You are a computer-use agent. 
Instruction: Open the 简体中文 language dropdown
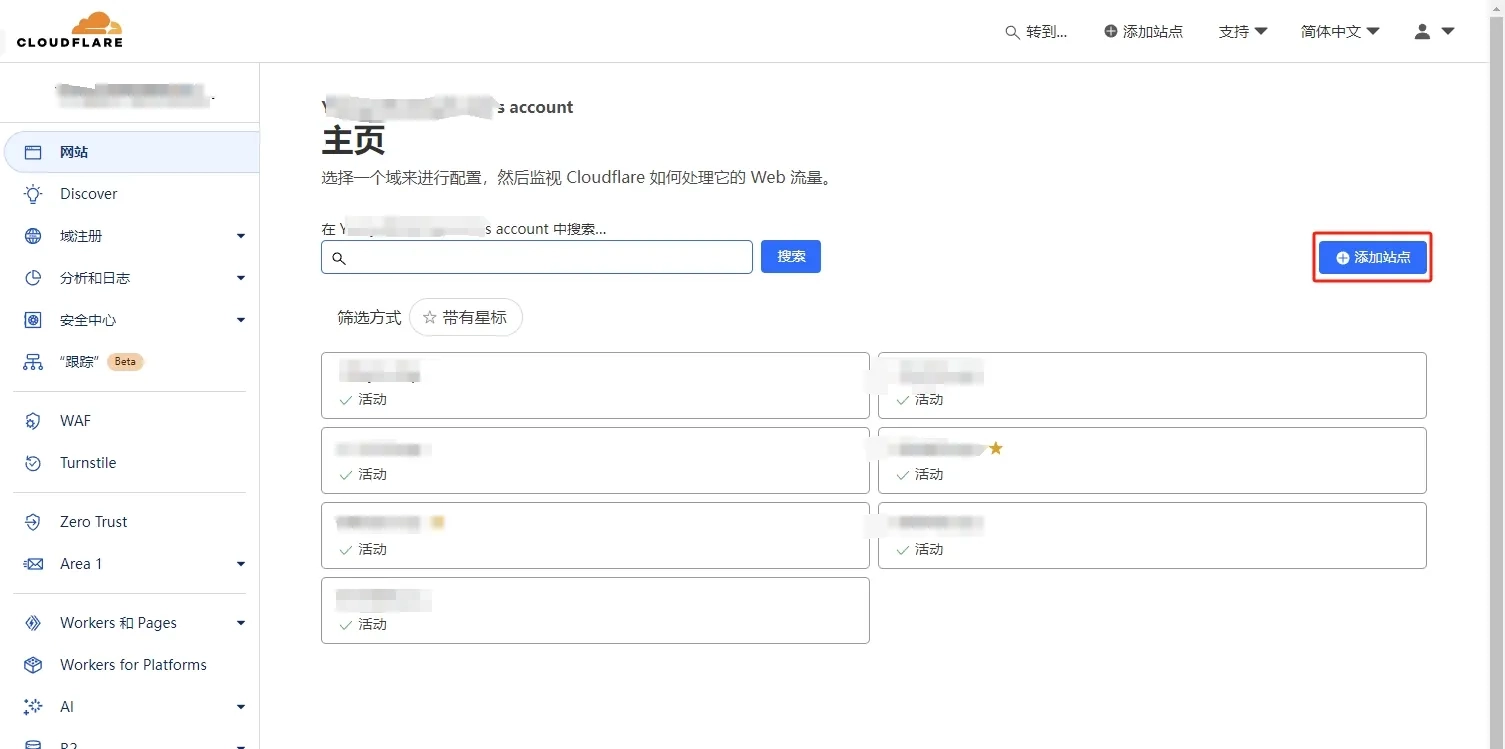(1340, 31)
